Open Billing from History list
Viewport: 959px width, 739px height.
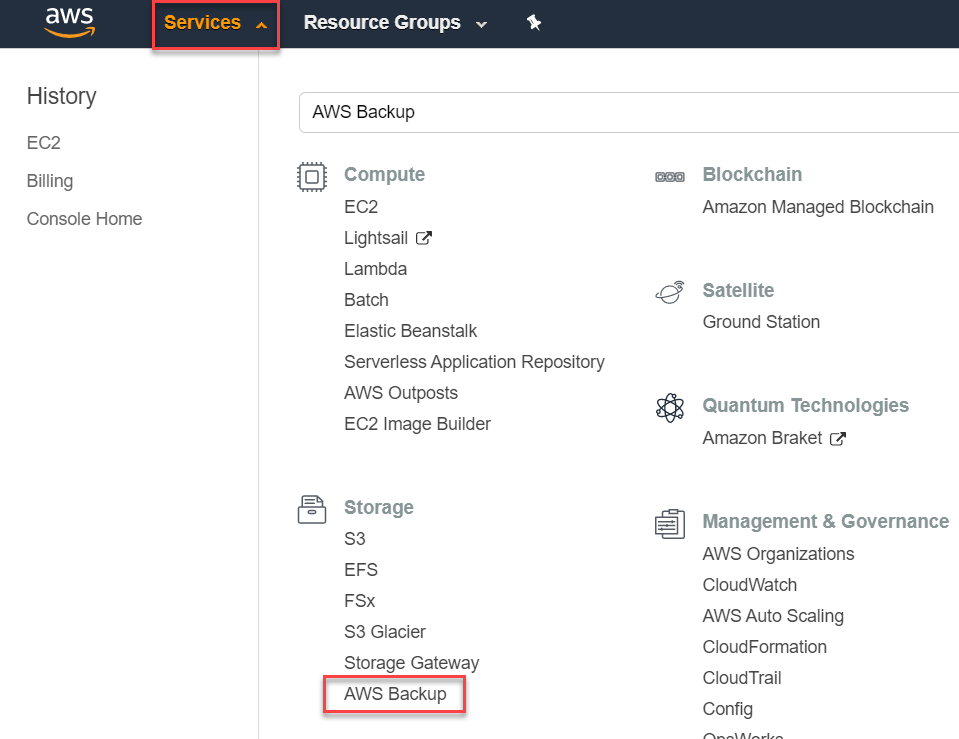50,181
